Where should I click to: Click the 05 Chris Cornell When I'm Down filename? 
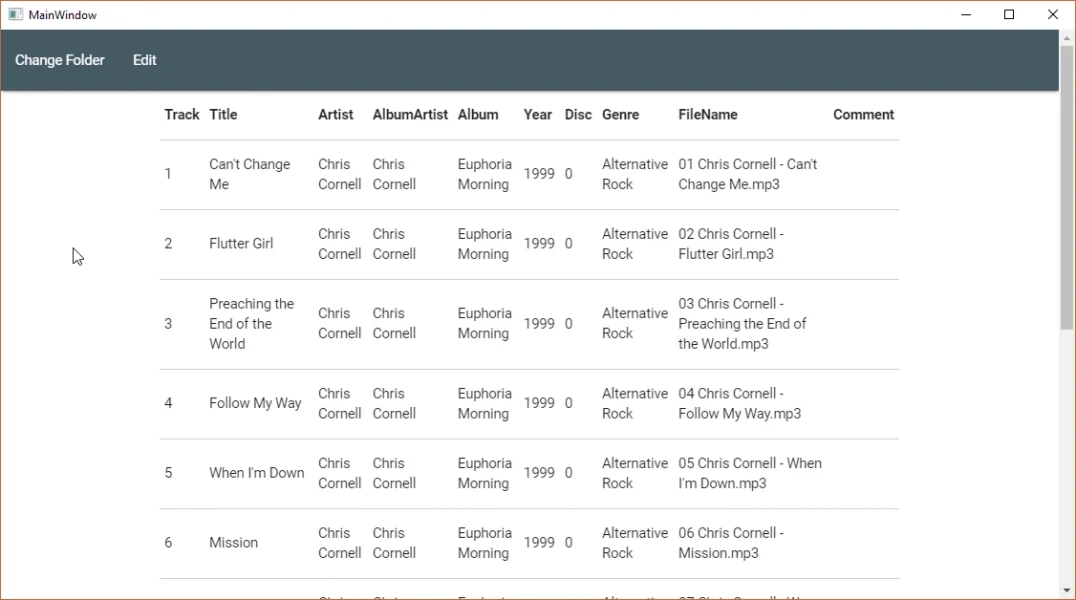[749, 473]
